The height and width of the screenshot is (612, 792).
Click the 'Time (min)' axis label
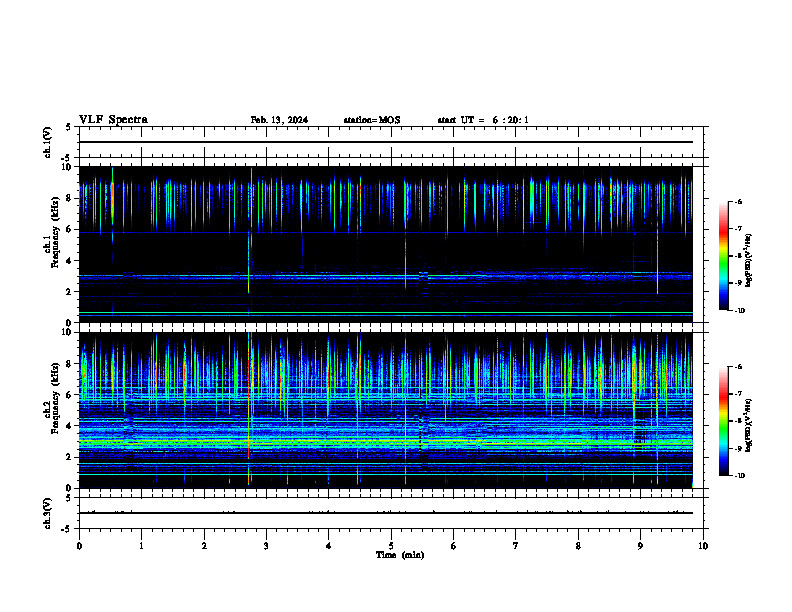pyautogui.click(x=400, y=555)
